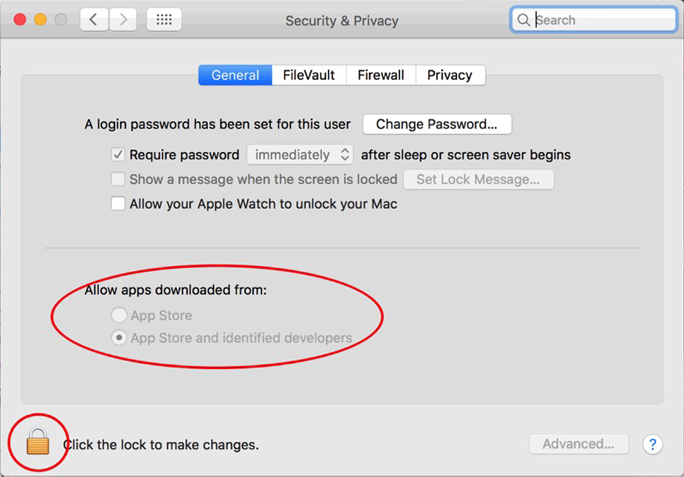Open the immediately delay dropdown

pos(300,154)
